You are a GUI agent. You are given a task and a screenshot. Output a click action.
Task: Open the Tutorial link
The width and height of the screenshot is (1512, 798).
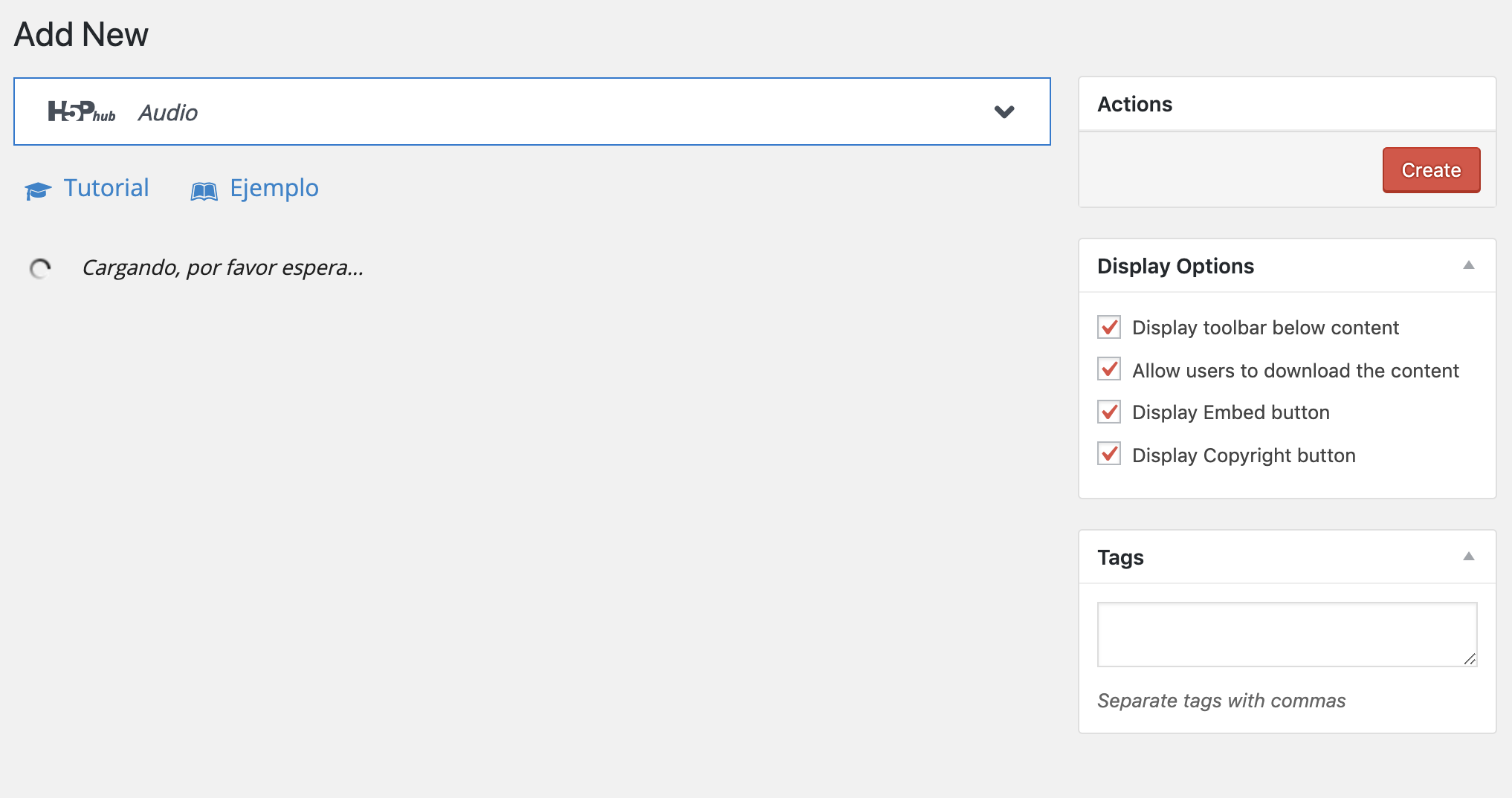point(106,188)
